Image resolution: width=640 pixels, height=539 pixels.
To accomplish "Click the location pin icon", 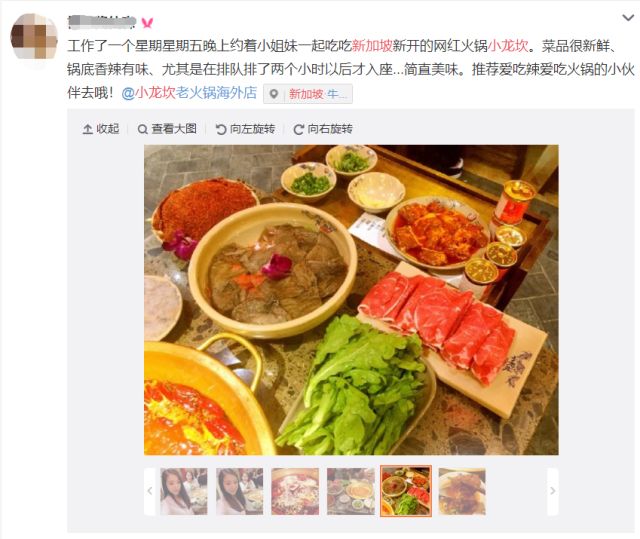I will tap(273, 94).
